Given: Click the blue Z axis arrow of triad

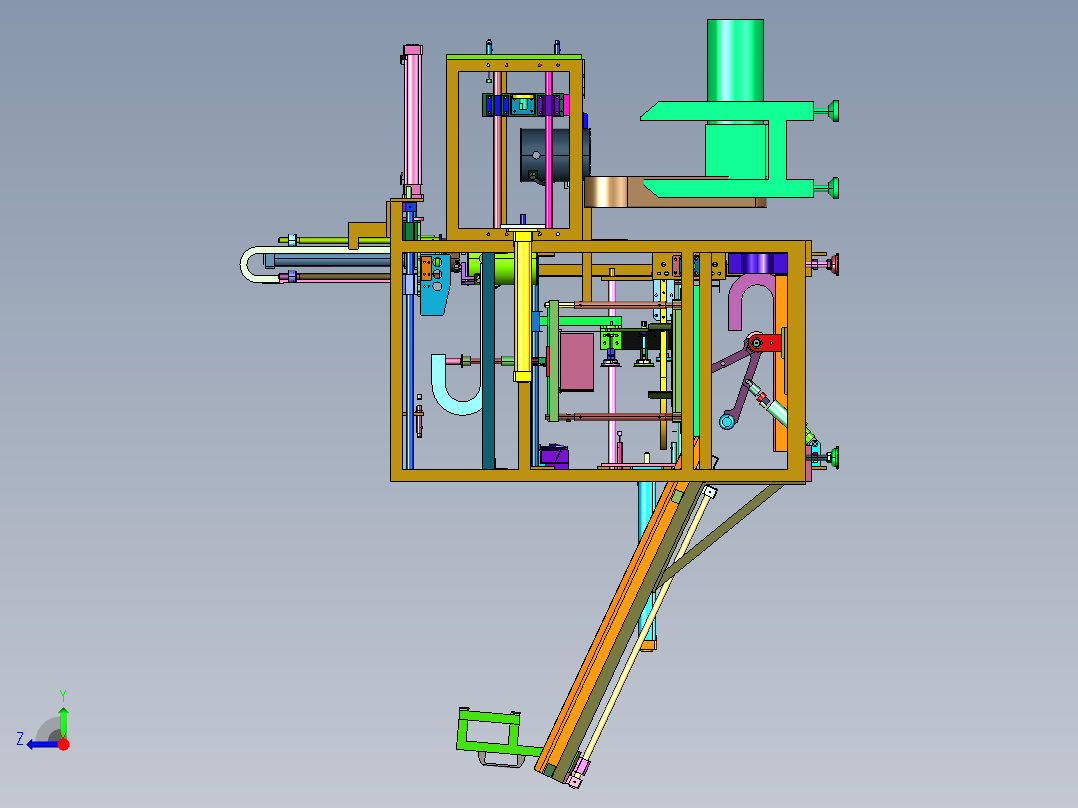Looking at the screenshot, I should pyautogui.click(x=41, y=744).
